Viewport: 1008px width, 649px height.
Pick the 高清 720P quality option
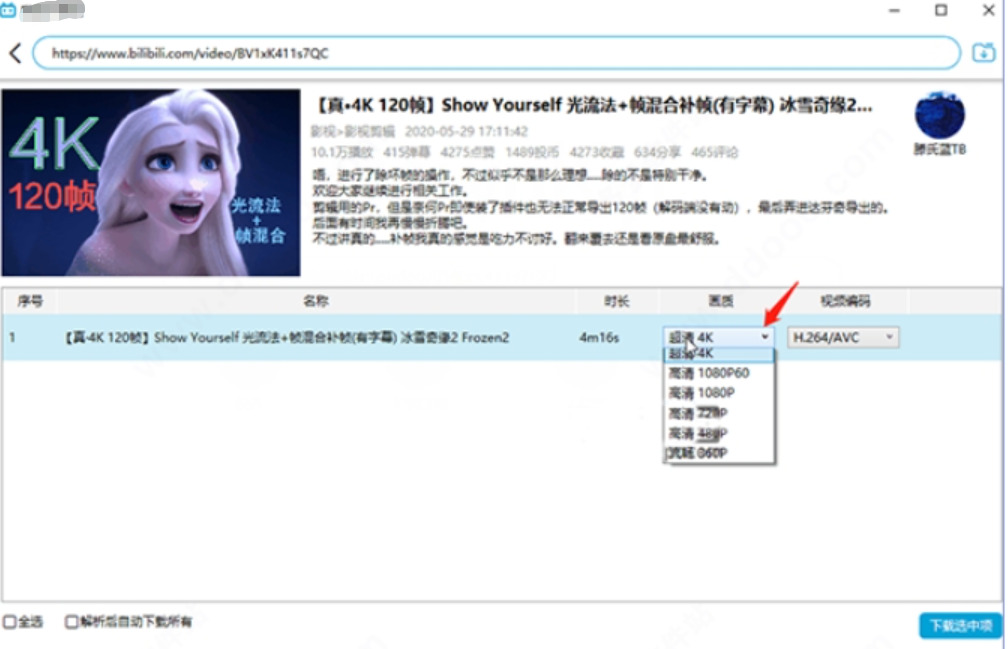point(719,413)
